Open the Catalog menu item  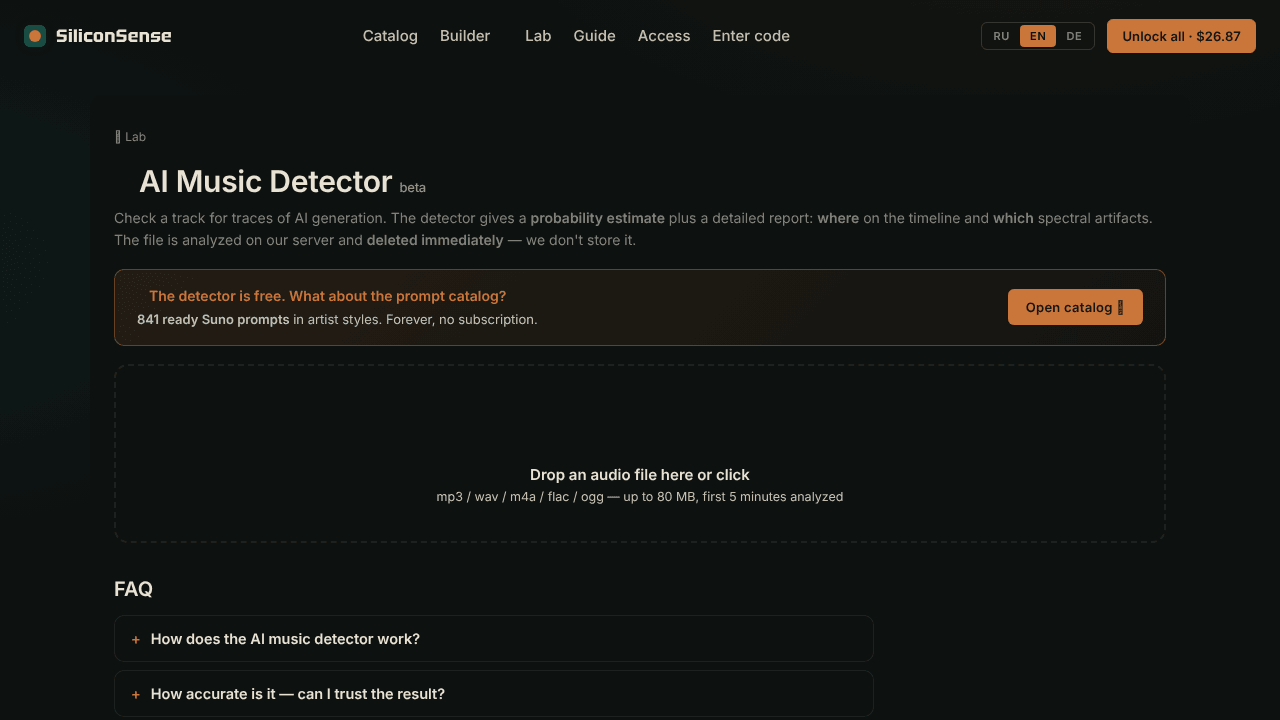tap(390, 36)
